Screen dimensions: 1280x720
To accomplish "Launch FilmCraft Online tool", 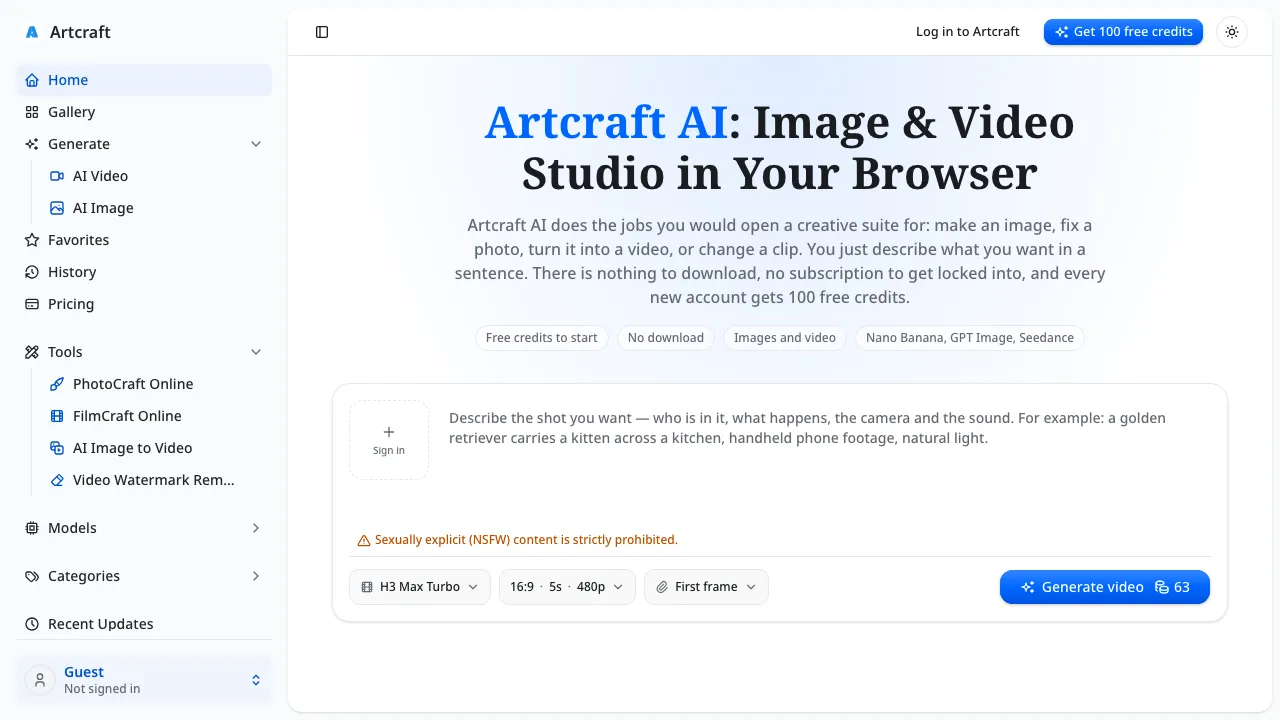I will (x=156, y=416).
